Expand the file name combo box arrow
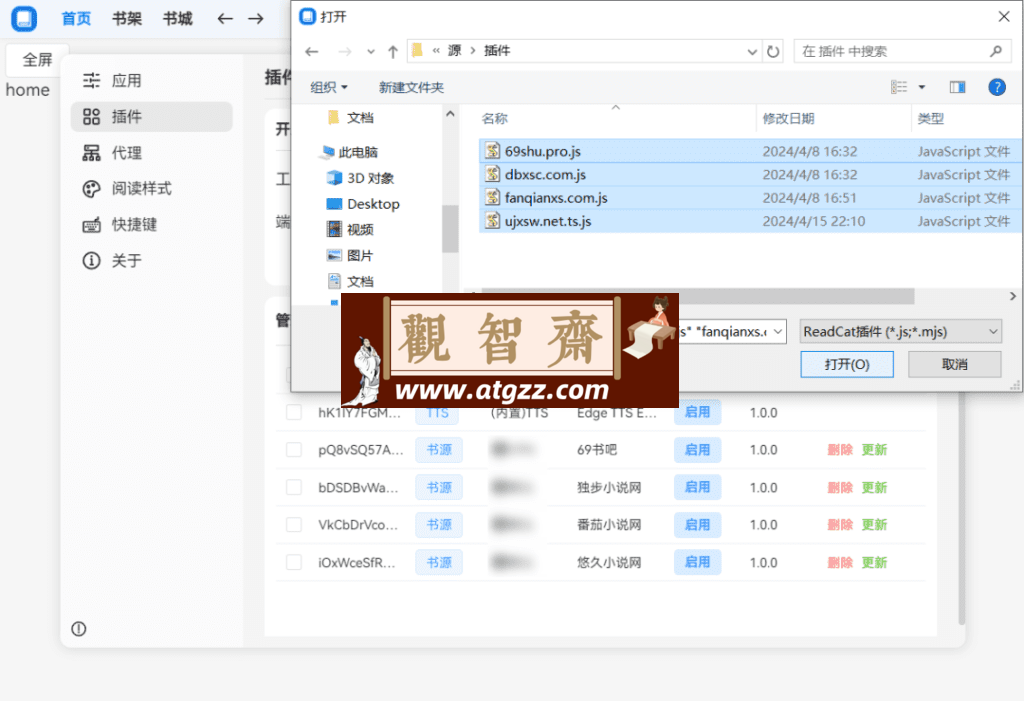The image size is (1024, 701). 778,332
